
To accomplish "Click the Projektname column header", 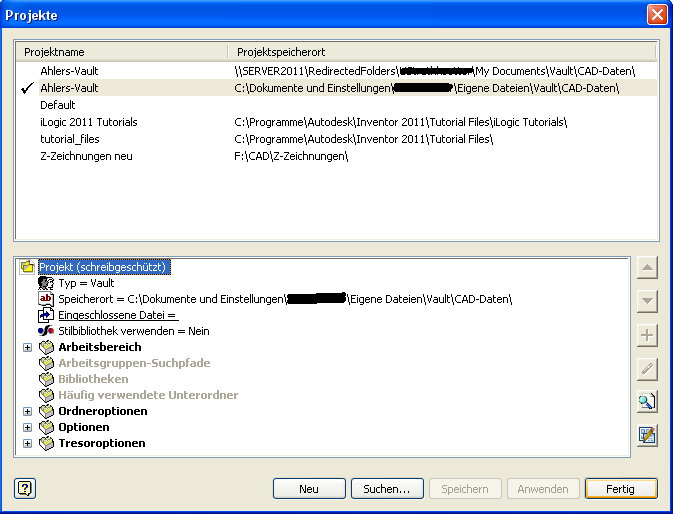I will pos(122,52).
